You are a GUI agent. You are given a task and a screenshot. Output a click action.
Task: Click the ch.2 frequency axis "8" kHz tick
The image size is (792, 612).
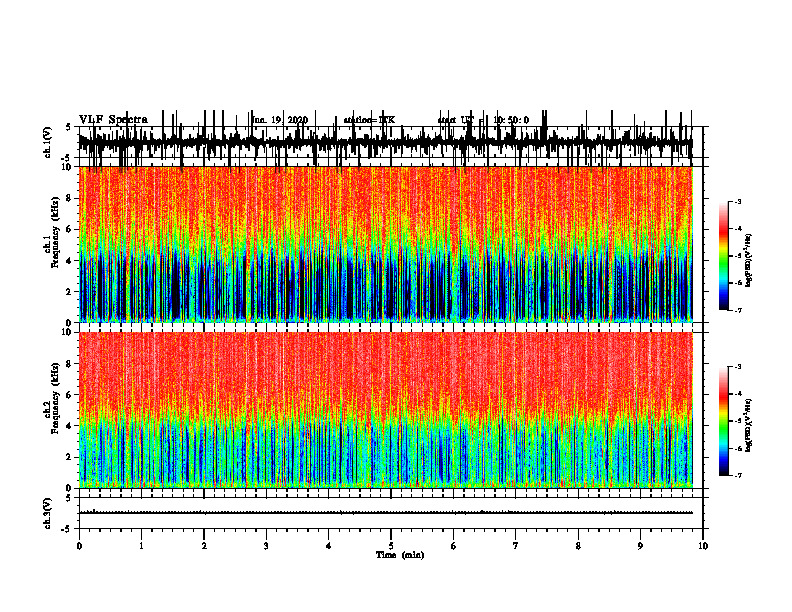(70, 364)
